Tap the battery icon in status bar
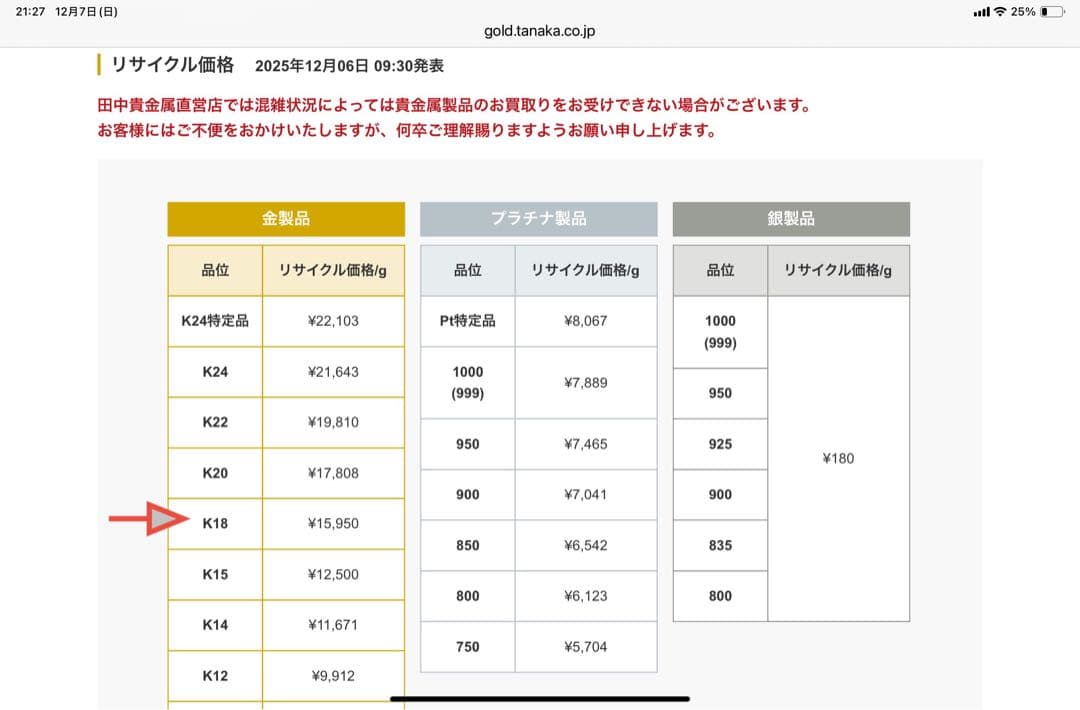1080x710 pixels. (1051, 12)
